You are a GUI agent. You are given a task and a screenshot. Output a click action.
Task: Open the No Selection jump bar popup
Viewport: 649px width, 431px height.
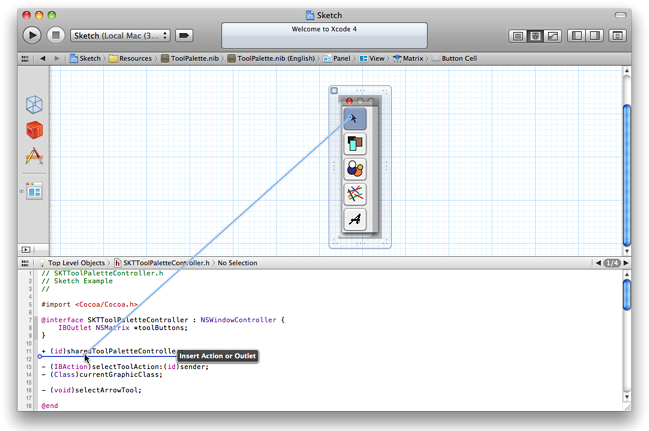click(237, 263)
